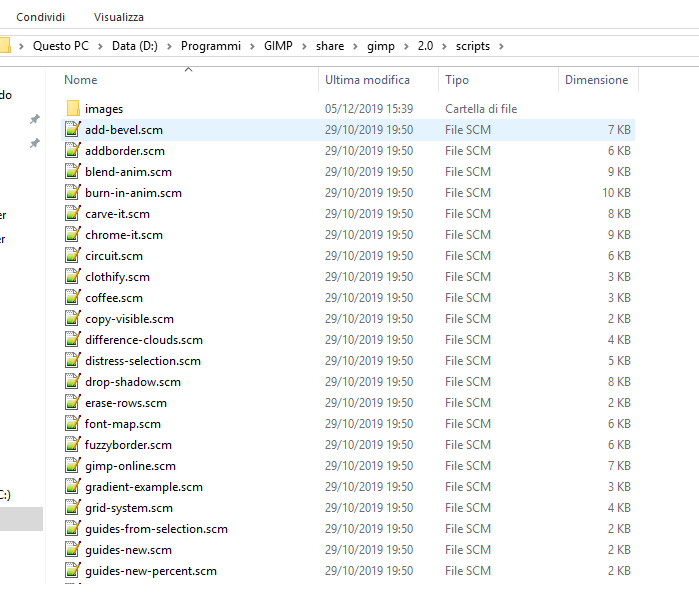
Task: Select the gimp-online.scm file icon
Action: (x=73, y=465)
